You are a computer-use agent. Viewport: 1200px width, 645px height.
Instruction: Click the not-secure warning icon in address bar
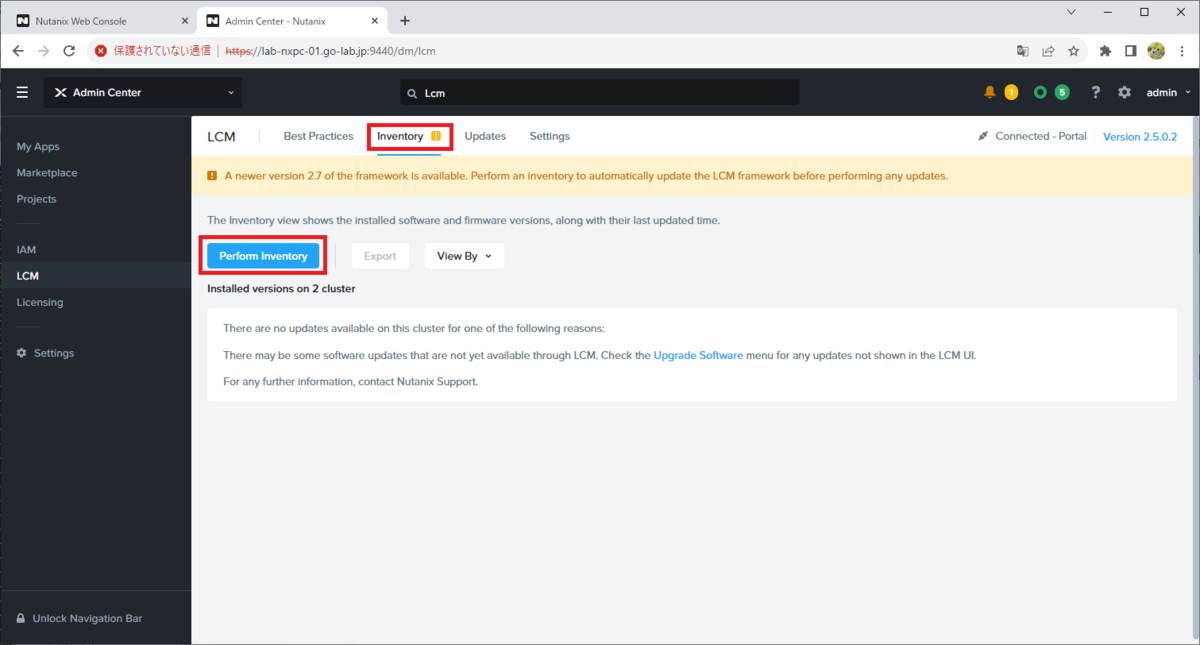[100, 50]
